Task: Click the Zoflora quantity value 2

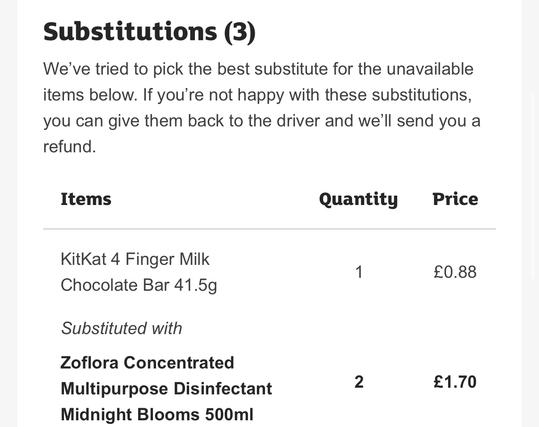Action: [359, 382]
